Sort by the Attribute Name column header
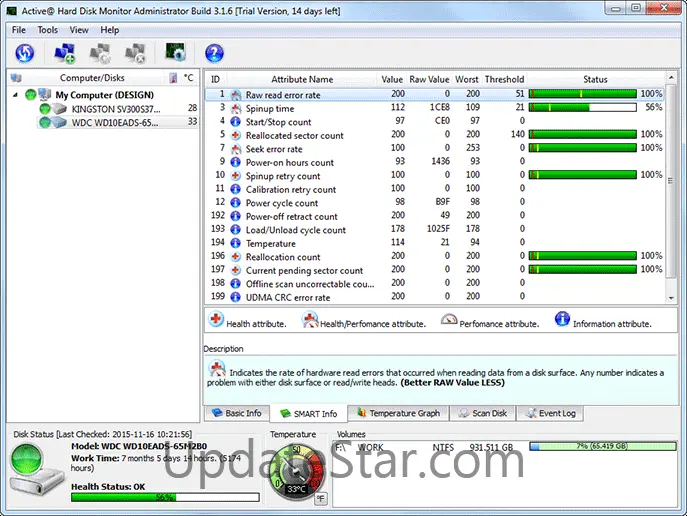The height and width of the screenshot is (516, 687). tap(302, 79)
